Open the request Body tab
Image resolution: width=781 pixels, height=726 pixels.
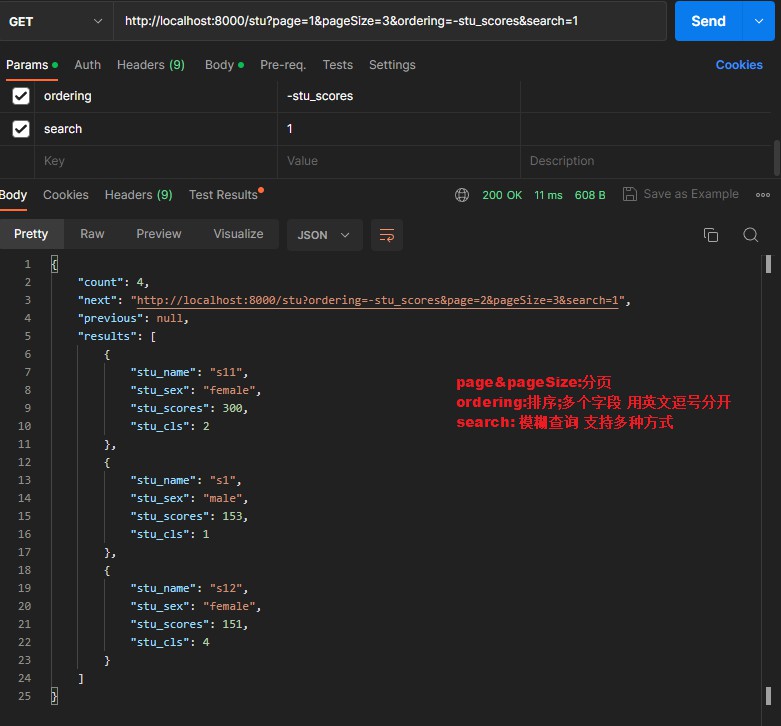click(224, 65)
